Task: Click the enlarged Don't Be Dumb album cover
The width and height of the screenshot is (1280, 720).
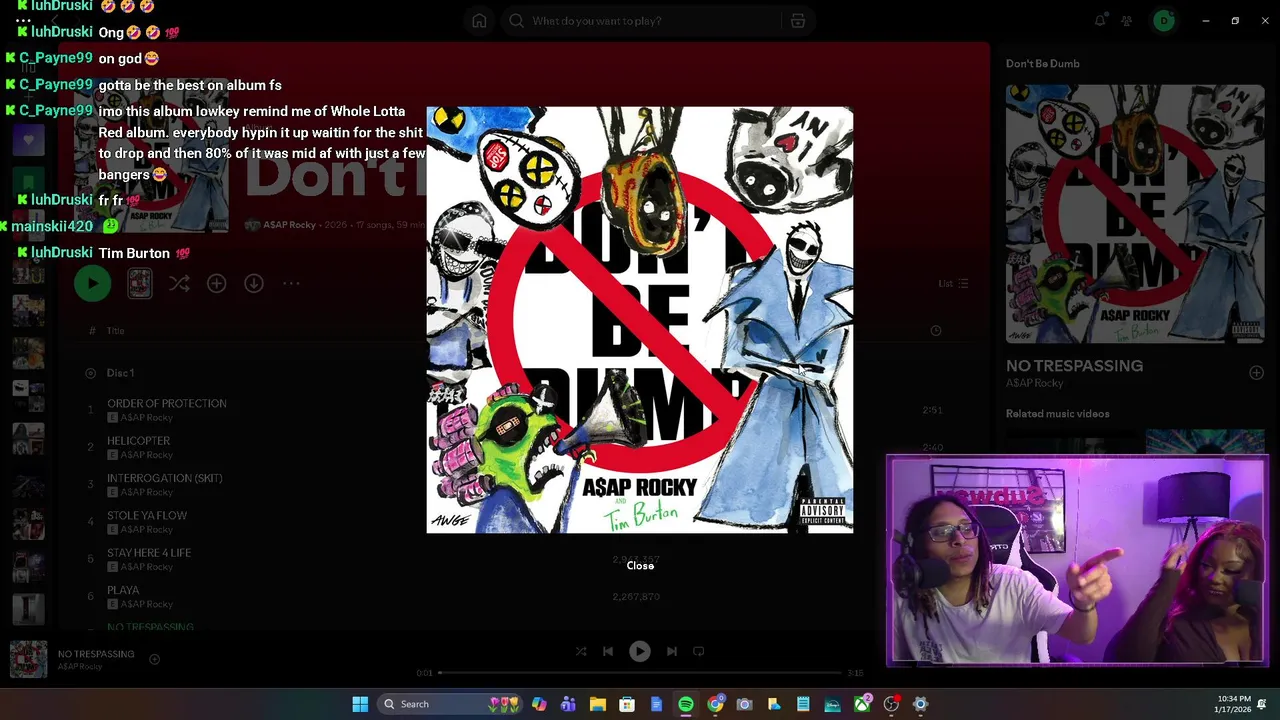Action: (640, 320)
